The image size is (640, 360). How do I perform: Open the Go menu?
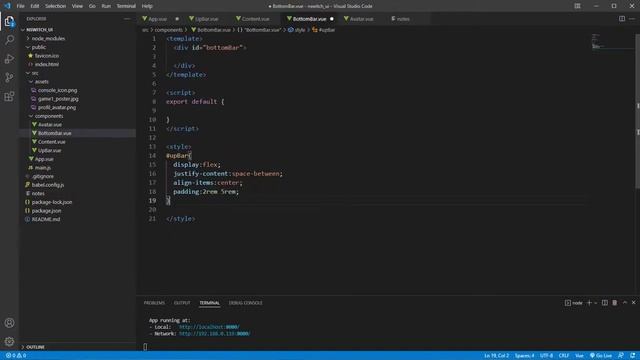(x=92, y=6)
